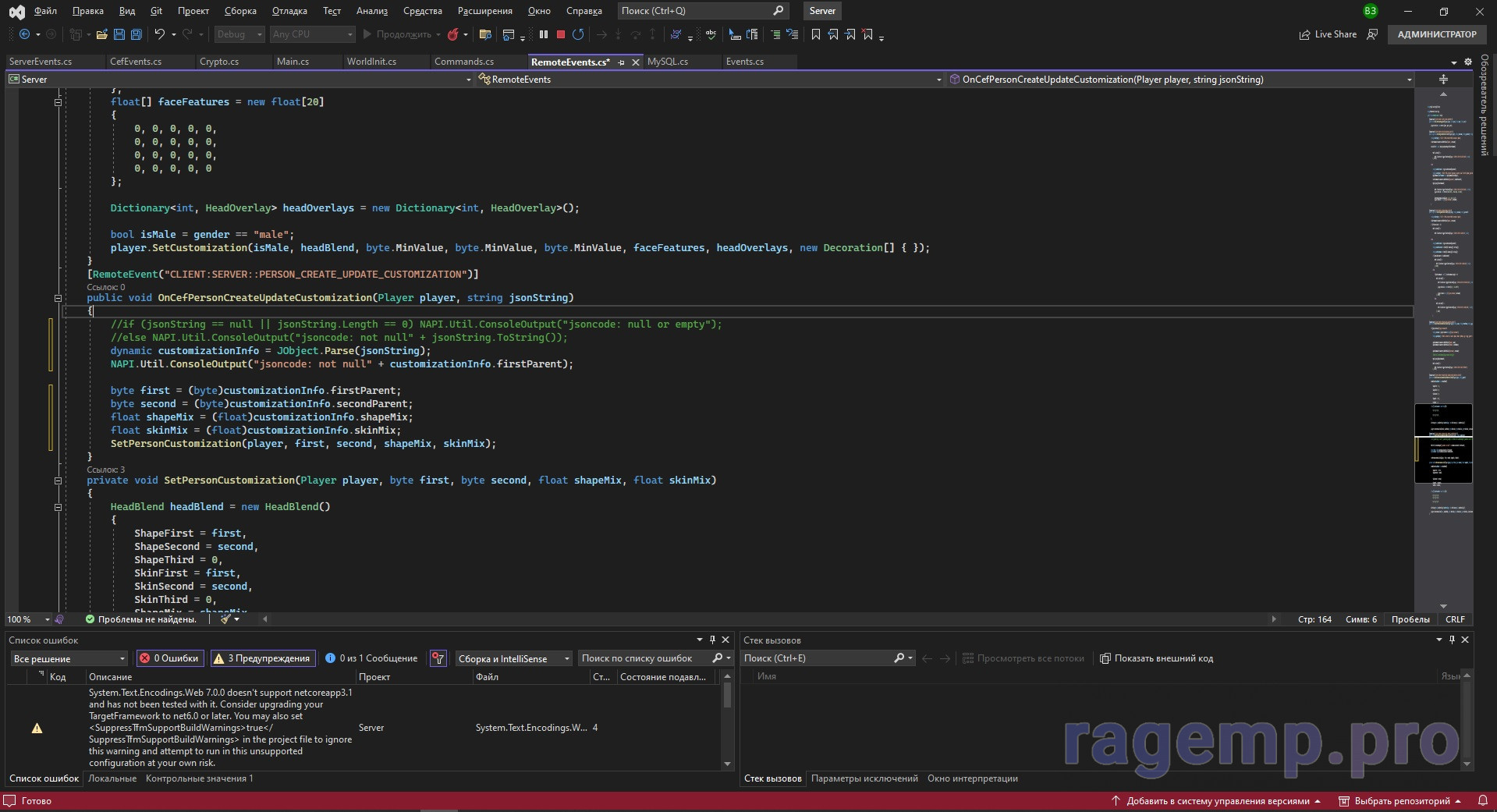The height and width of the screenshot is (812, 1497).
Task: Click Выбрать репозиторий in the status bar
Action: tap(1399, 800)
